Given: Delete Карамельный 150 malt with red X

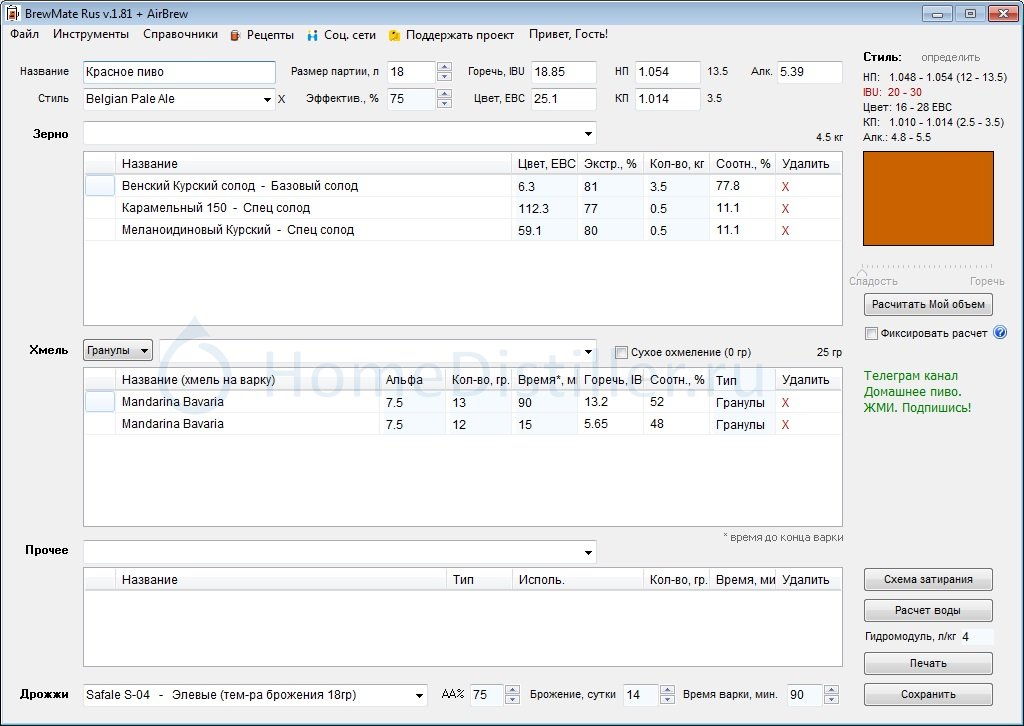Looking at the screenshot, I should pyautogui.click(x=785, y=208).
